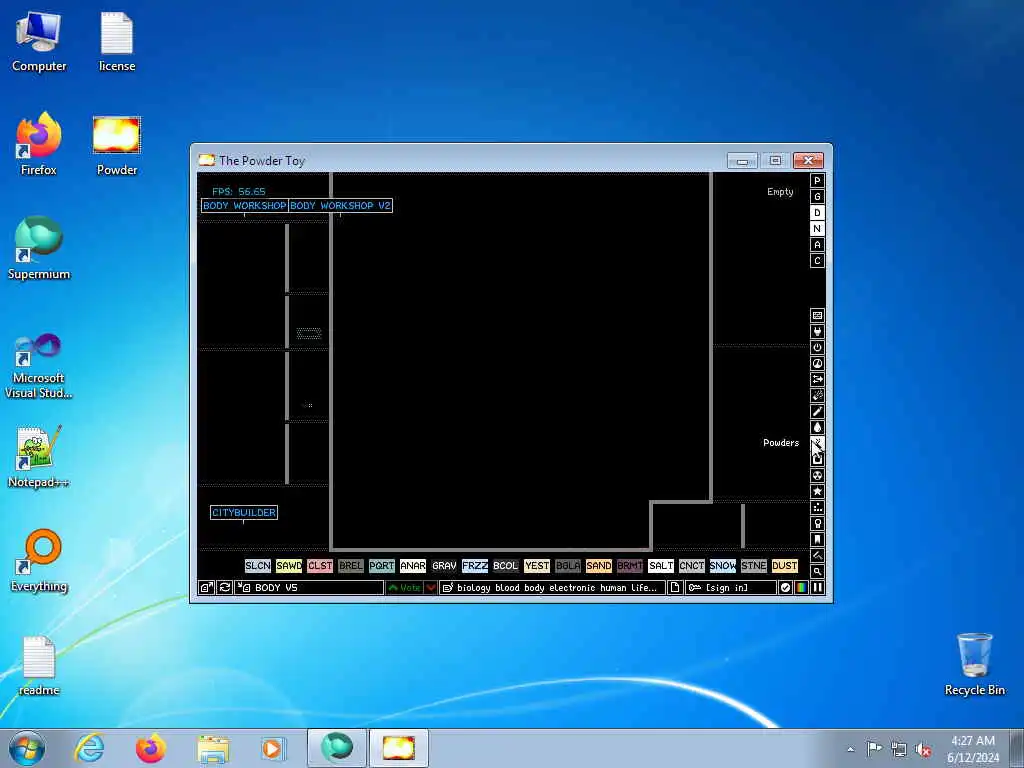Image resolution: width=1024 pixels, height=768 pixels.
Task: Select the YEST element
Action: (537, 566)
